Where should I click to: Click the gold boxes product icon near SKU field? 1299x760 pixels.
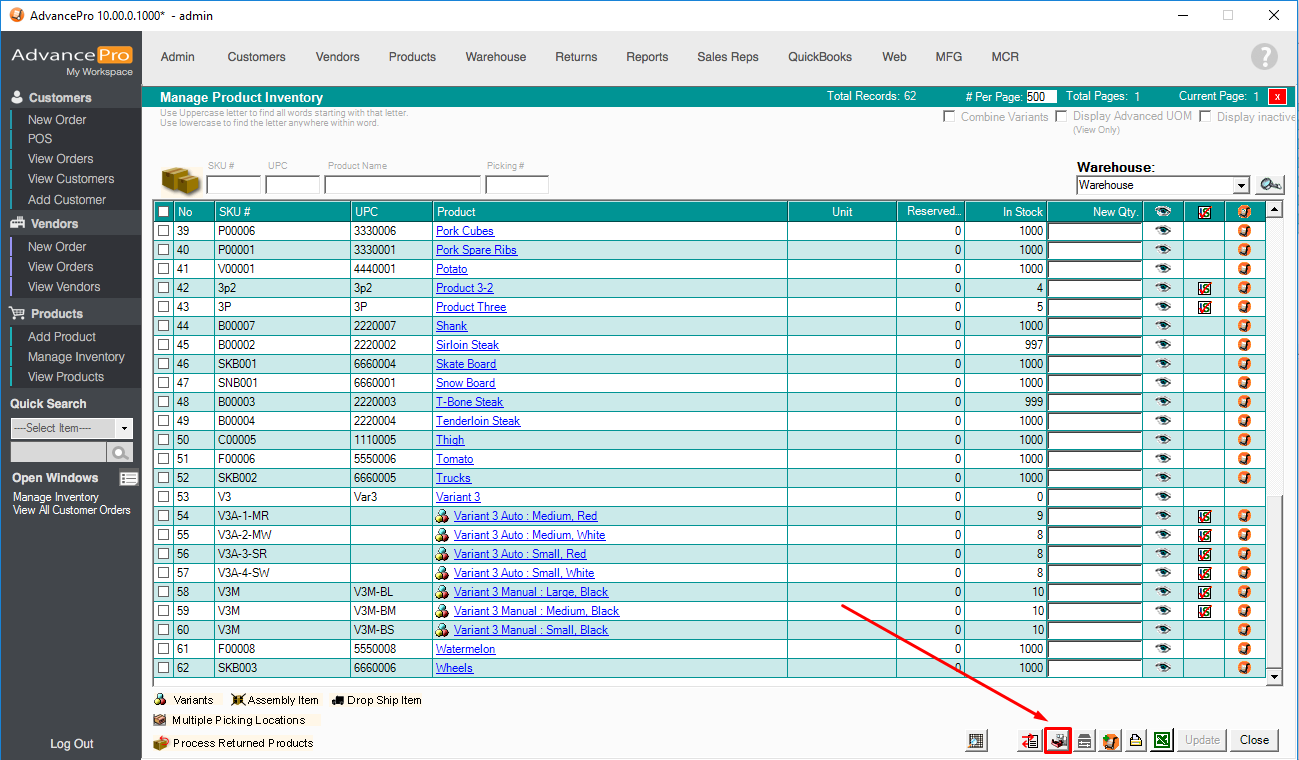coord(181,181)
